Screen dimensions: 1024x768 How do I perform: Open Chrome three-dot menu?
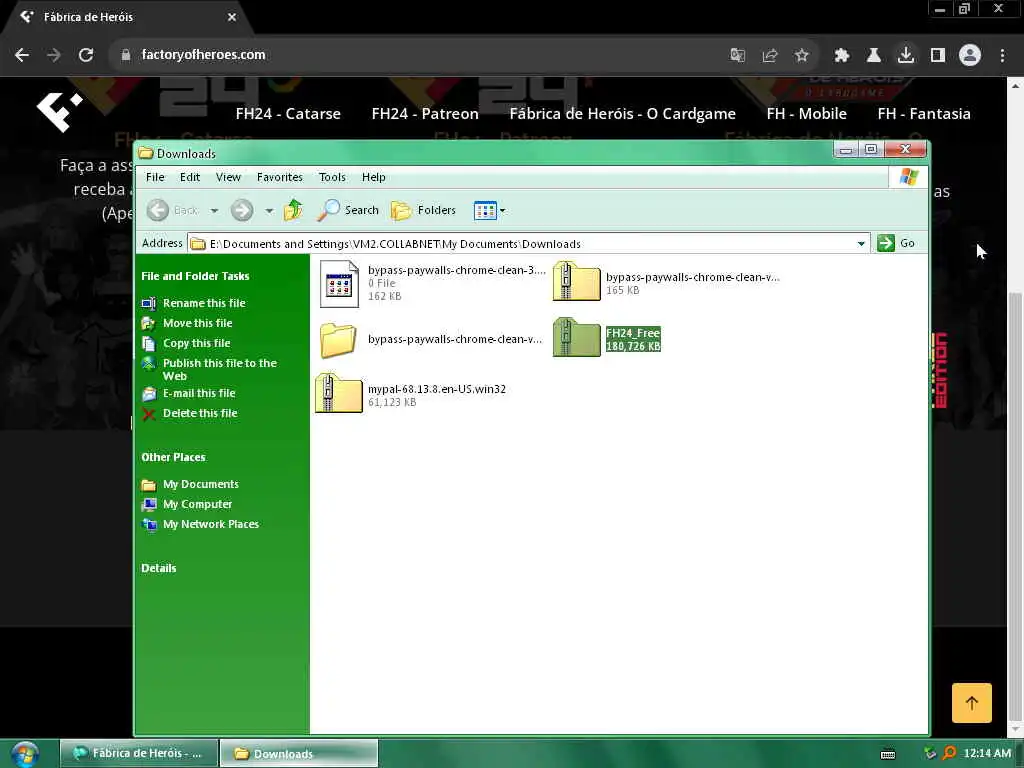coord(1002,56)
